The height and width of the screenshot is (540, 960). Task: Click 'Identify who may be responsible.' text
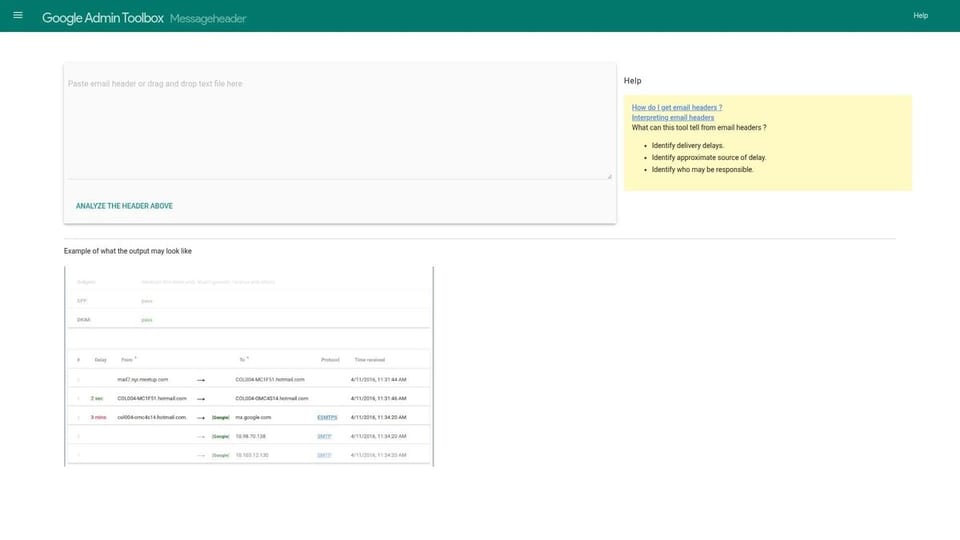coord(702,170)
